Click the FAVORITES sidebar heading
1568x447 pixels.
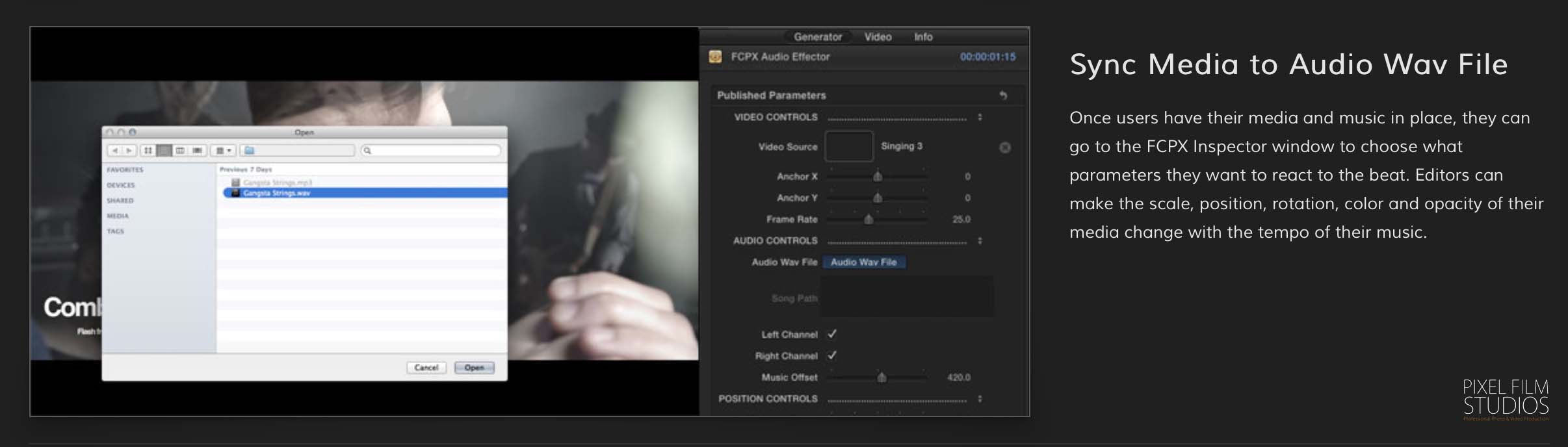(125, 170)
